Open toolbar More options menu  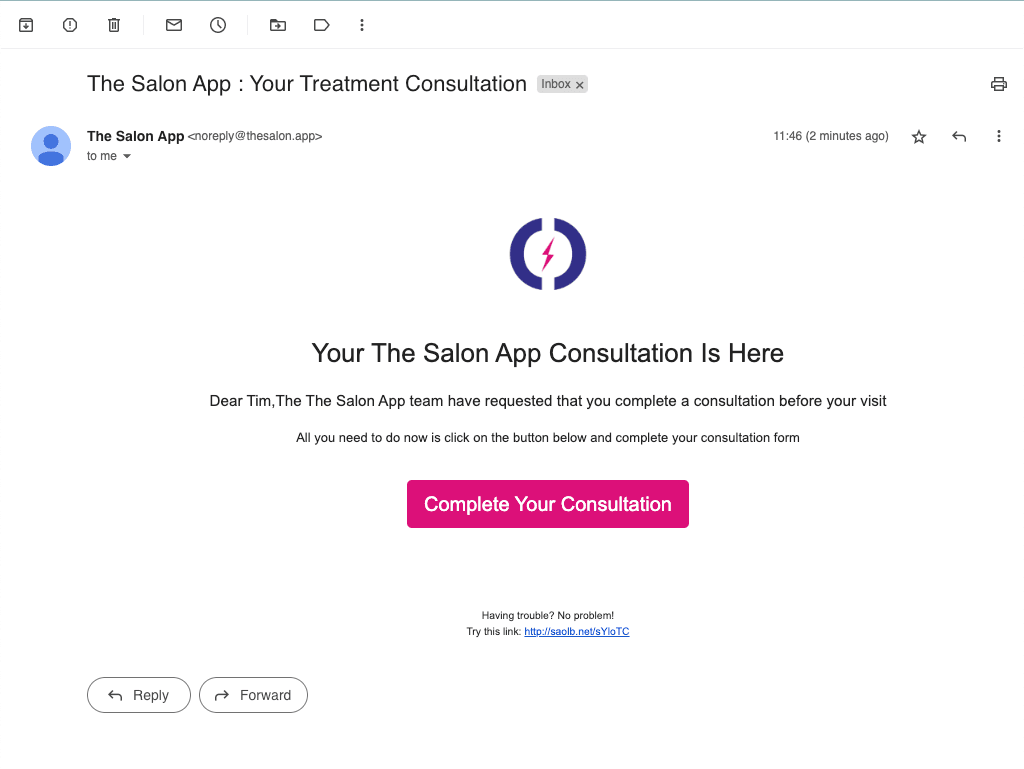362,25
